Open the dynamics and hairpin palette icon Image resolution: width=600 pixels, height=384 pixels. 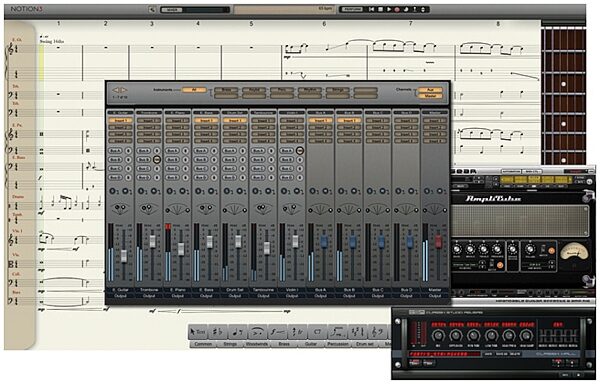[277, 332]
